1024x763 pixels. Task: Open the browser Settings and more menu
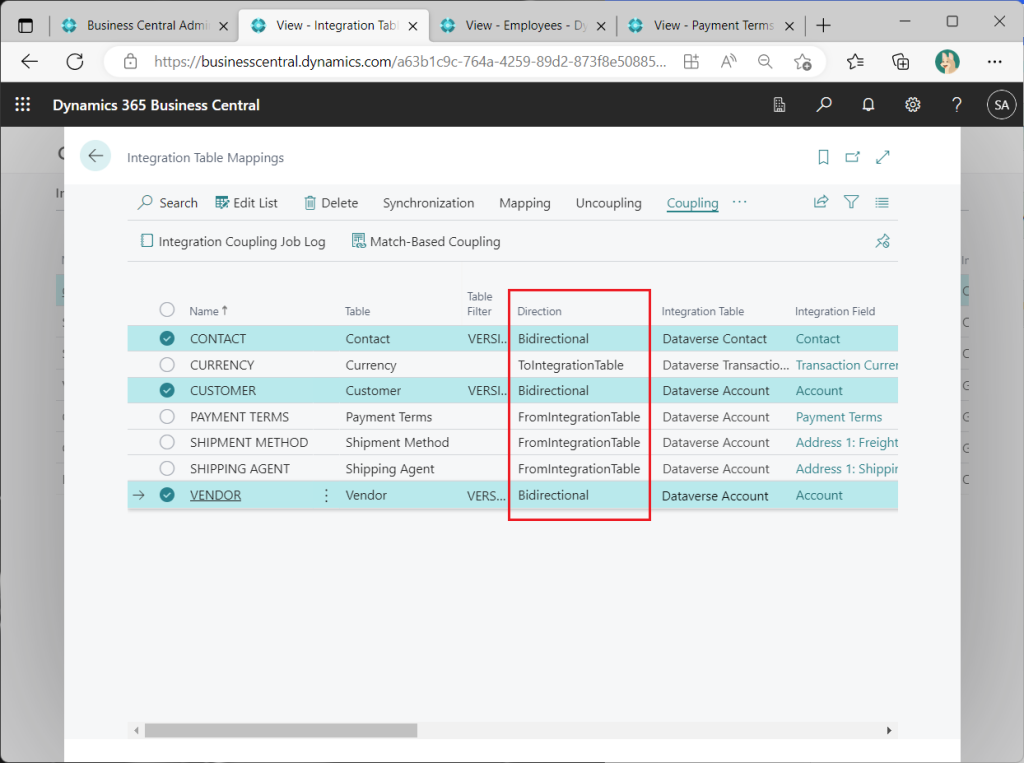[x=994, y=61]
